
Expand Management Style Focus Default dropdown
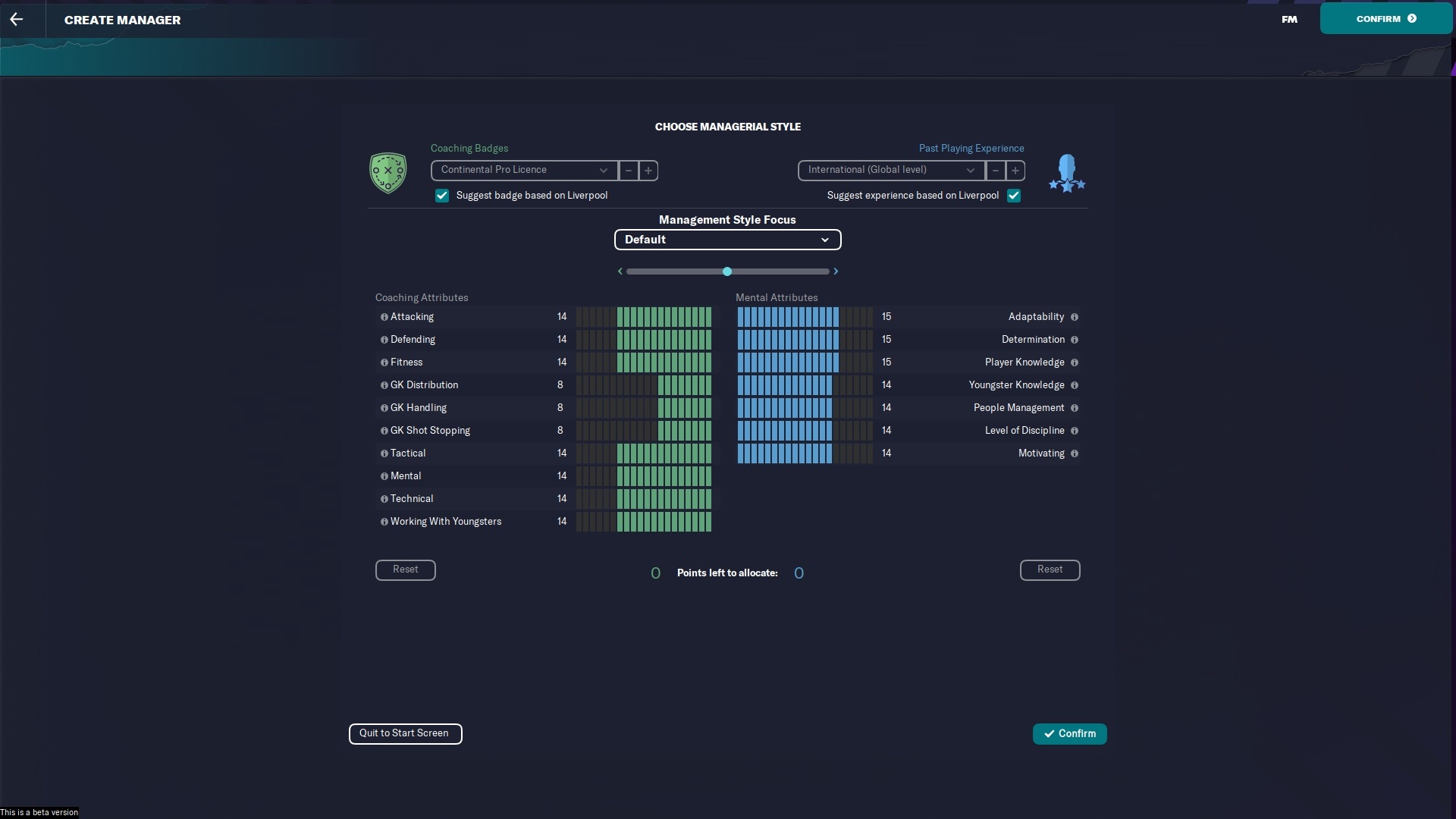pyautogui.click(x=727, y=240)
